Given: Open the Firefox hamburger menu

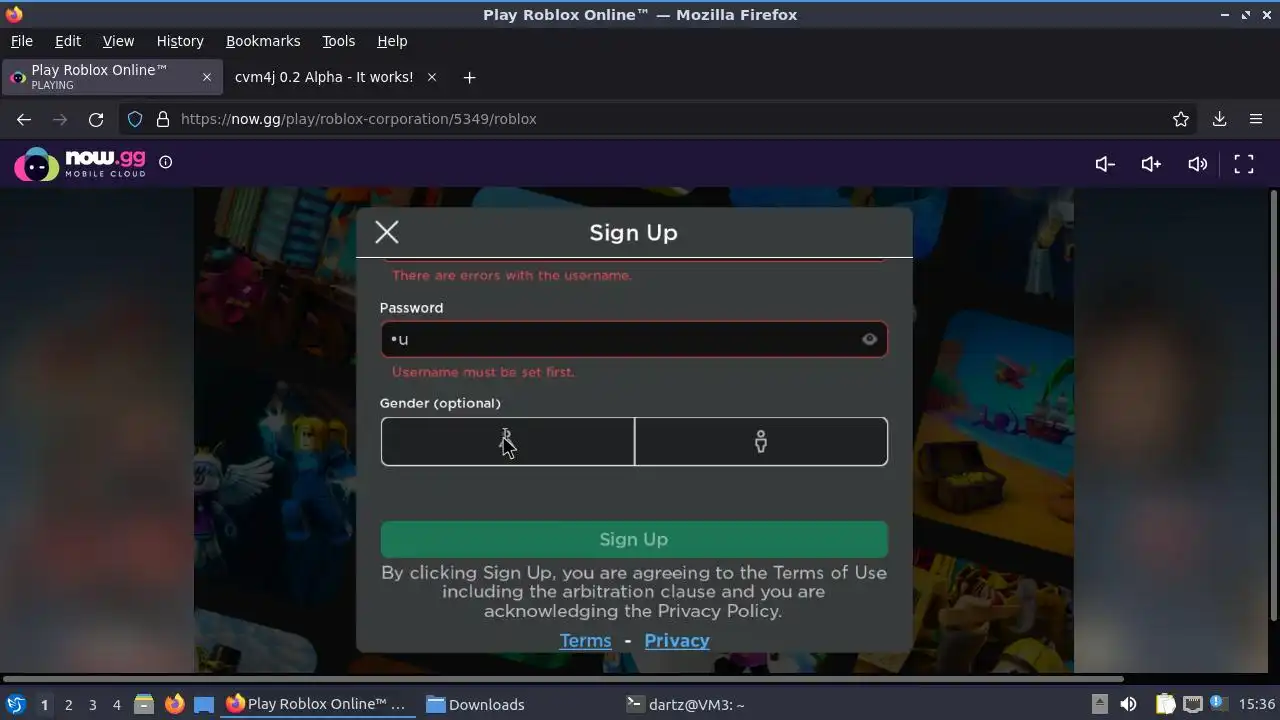Looking at the screenshot, I should [1256, 119].
